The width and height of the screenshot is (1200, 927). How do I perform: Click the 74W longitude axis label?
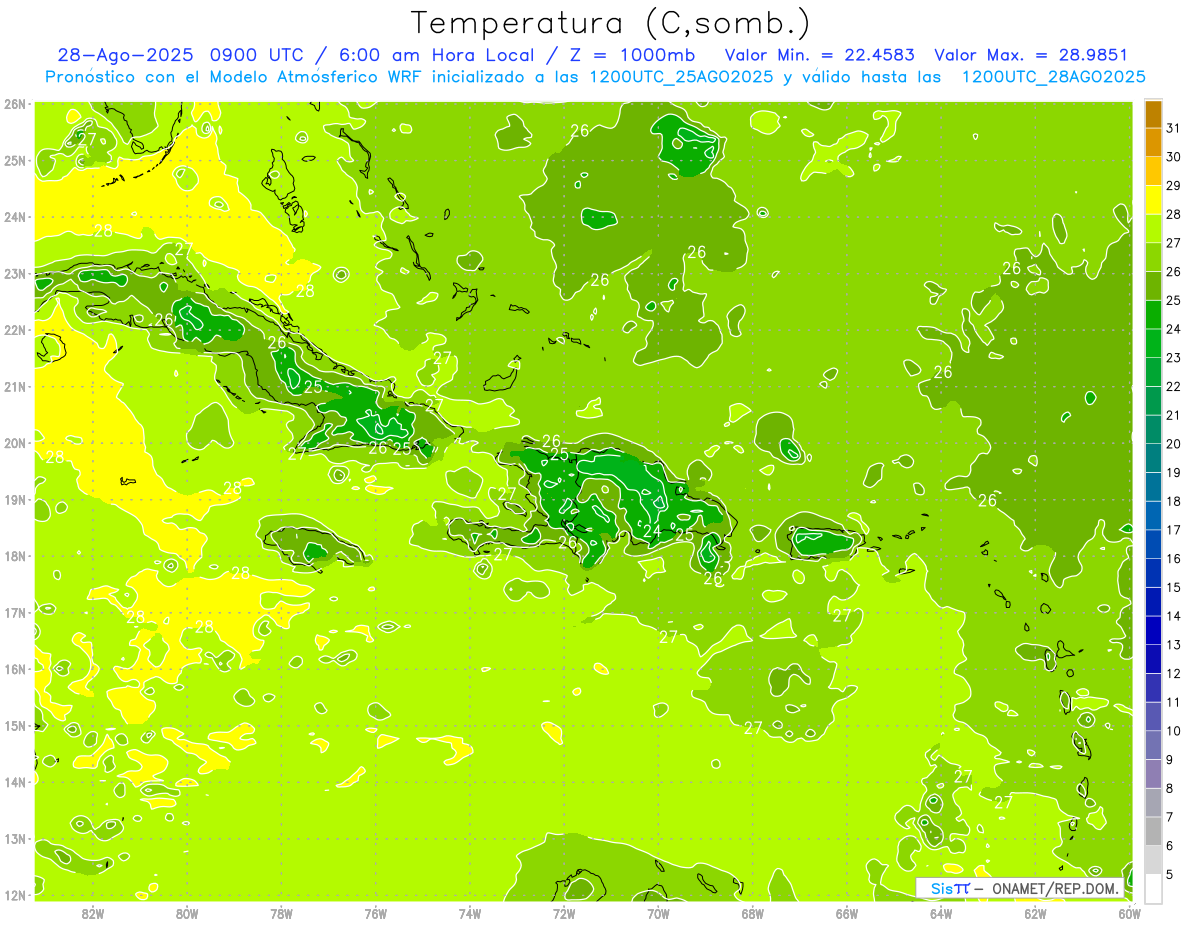point(470,913)
